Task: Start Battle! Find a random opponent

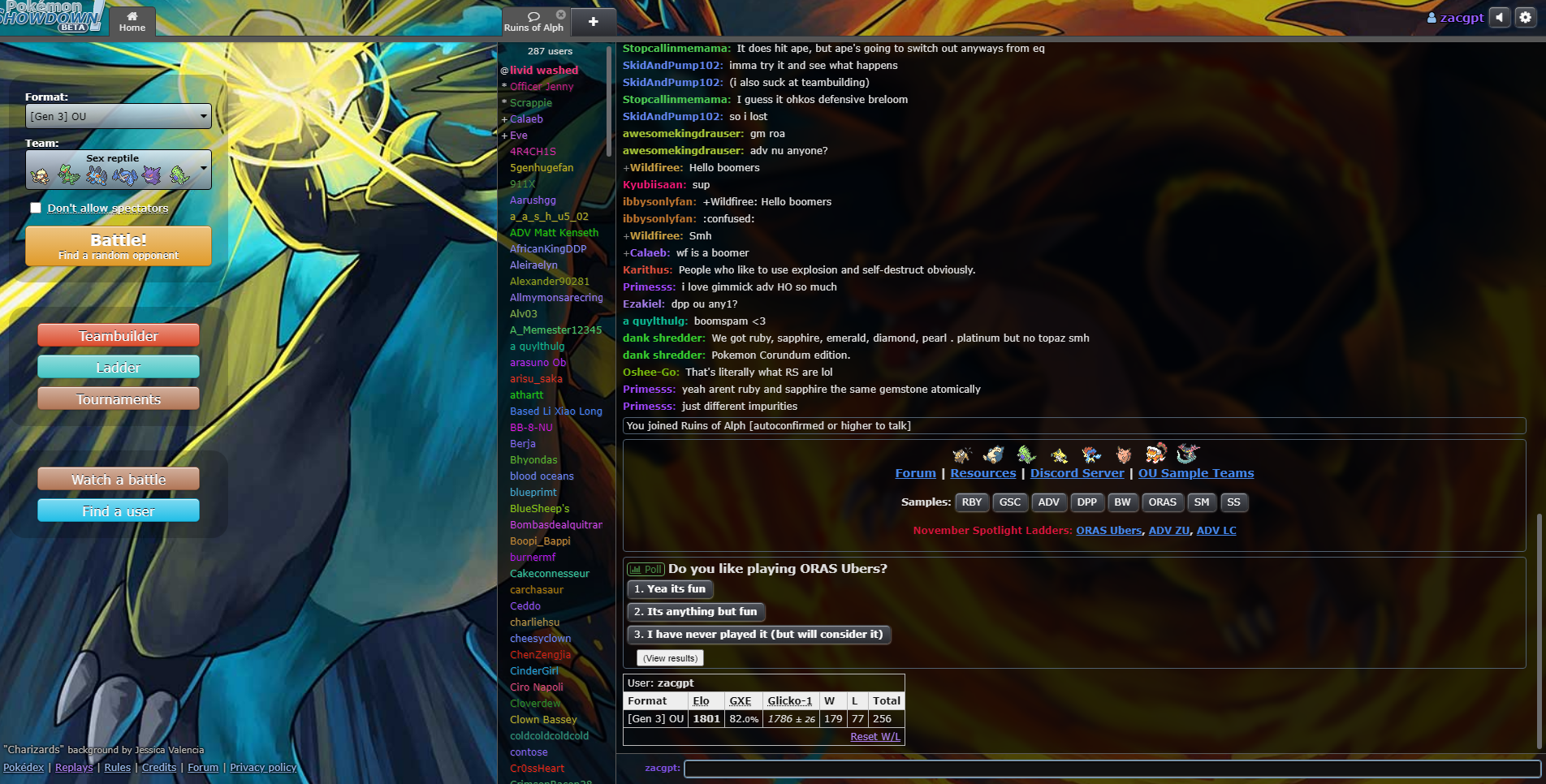Action: click(x=119, y=246)
